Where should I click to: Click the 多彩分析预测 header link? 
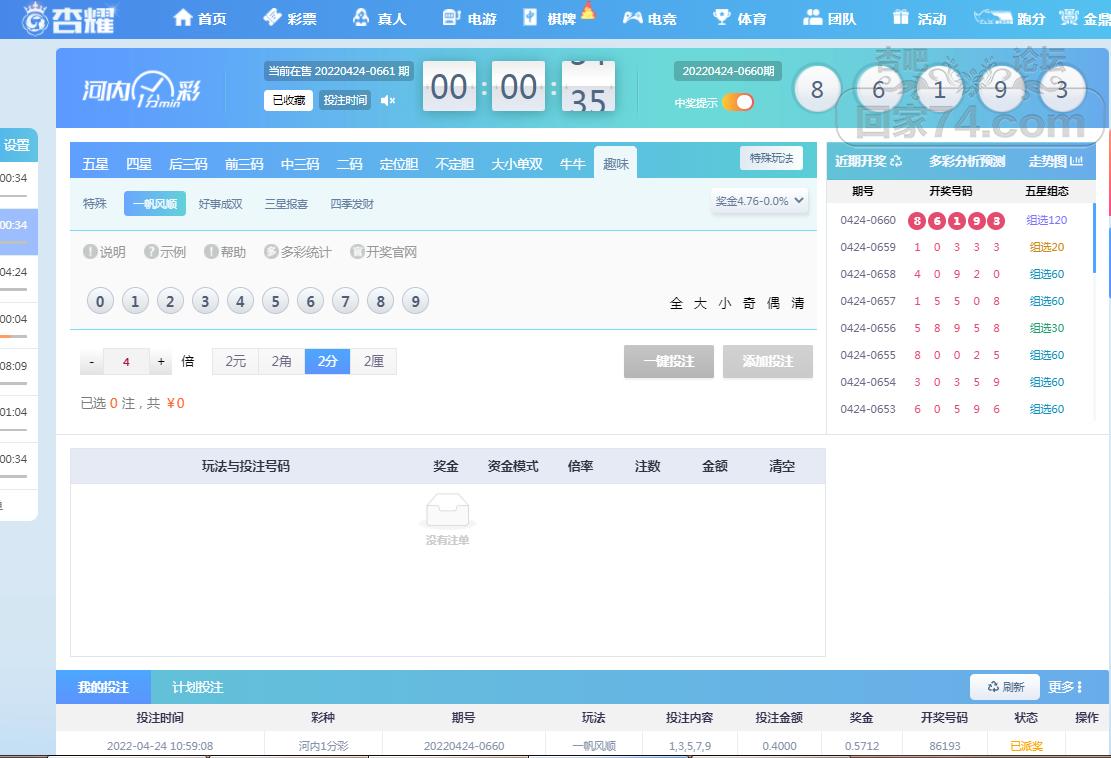pos(967,162)
